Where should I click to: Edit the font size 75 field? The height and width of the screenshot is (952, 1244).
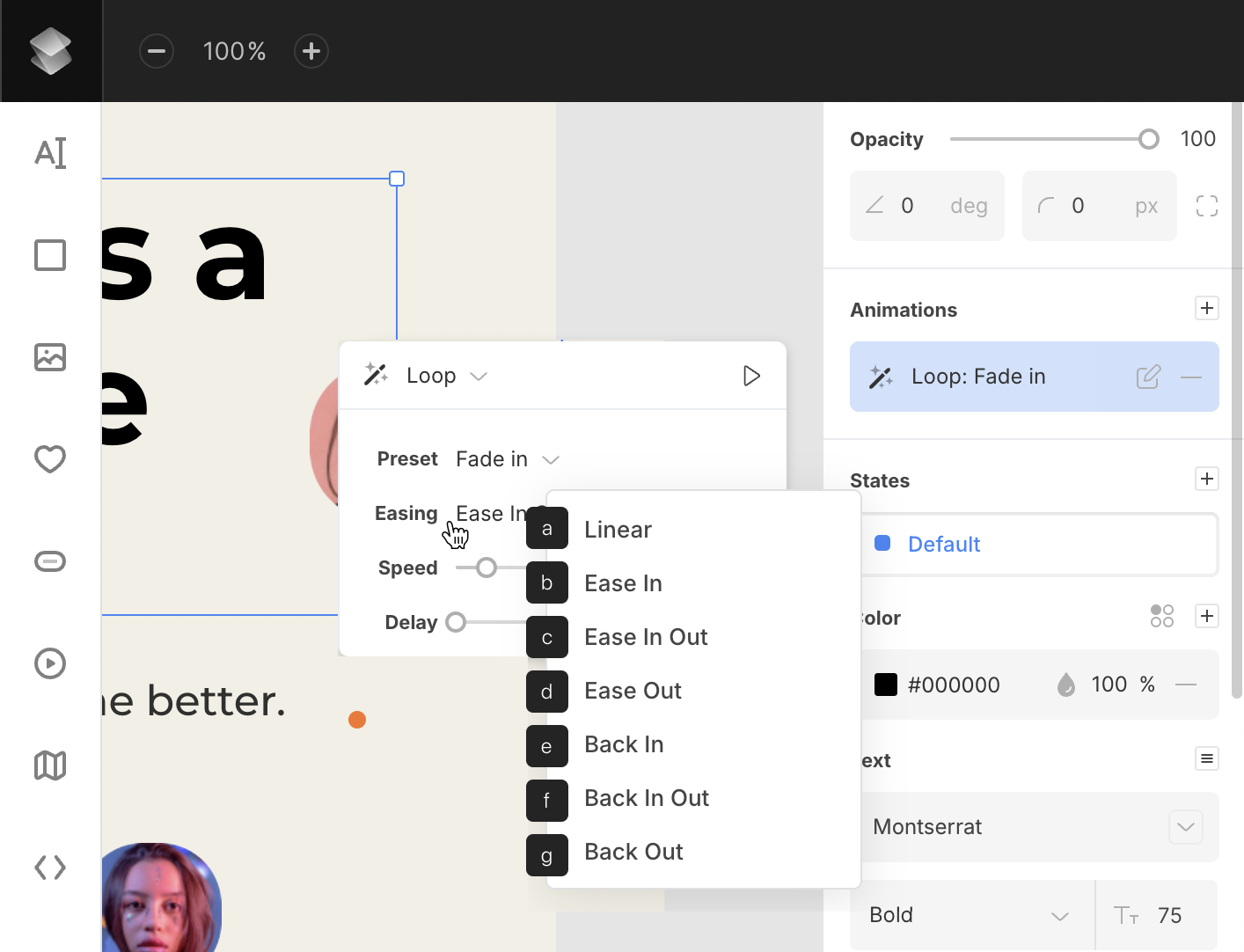[x=1157, y=915]
